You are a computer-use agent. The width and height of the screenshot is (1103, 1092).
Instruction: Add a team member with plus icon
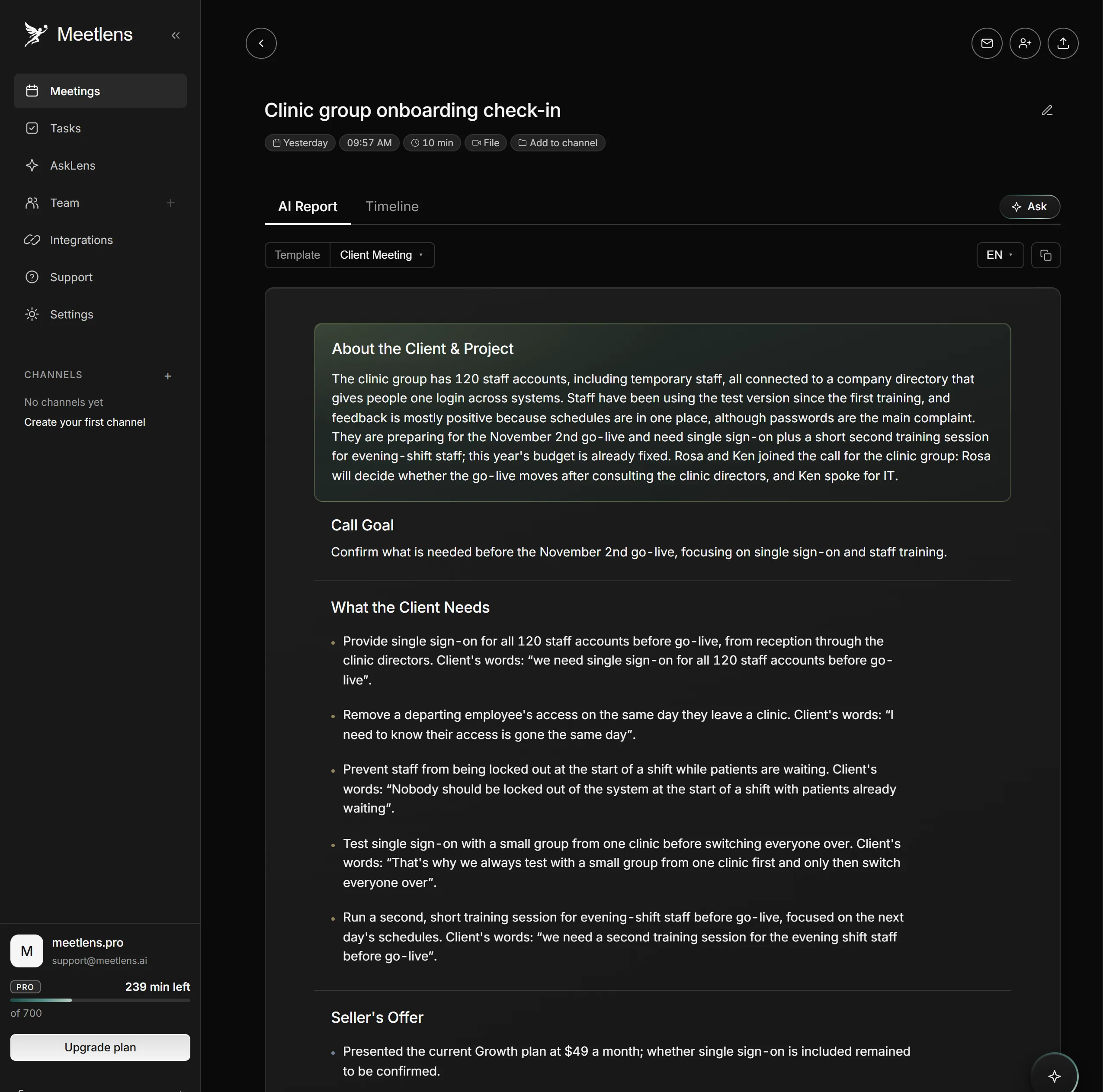tap(171, 203)
